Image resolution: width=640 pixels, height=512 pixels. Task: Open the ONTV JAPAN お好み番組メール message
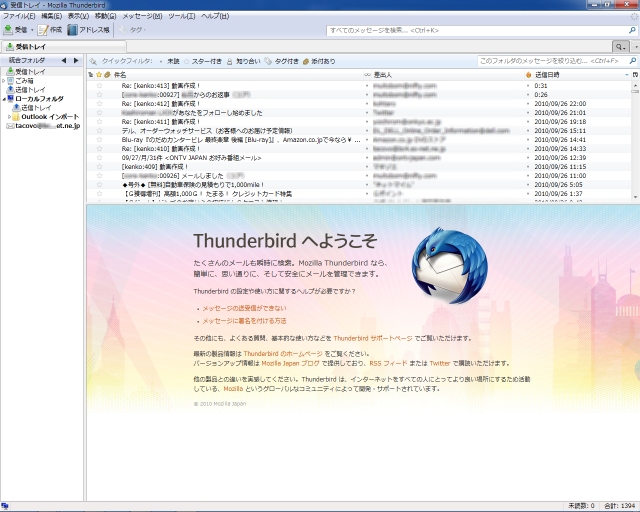click(191, 158)
